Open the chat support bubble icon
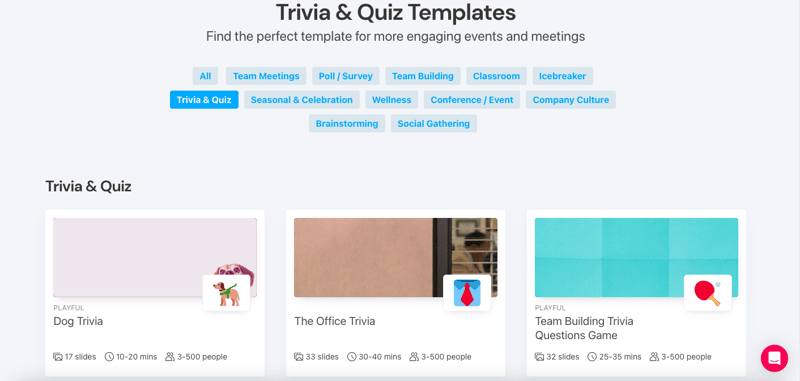 coord(774,358)
